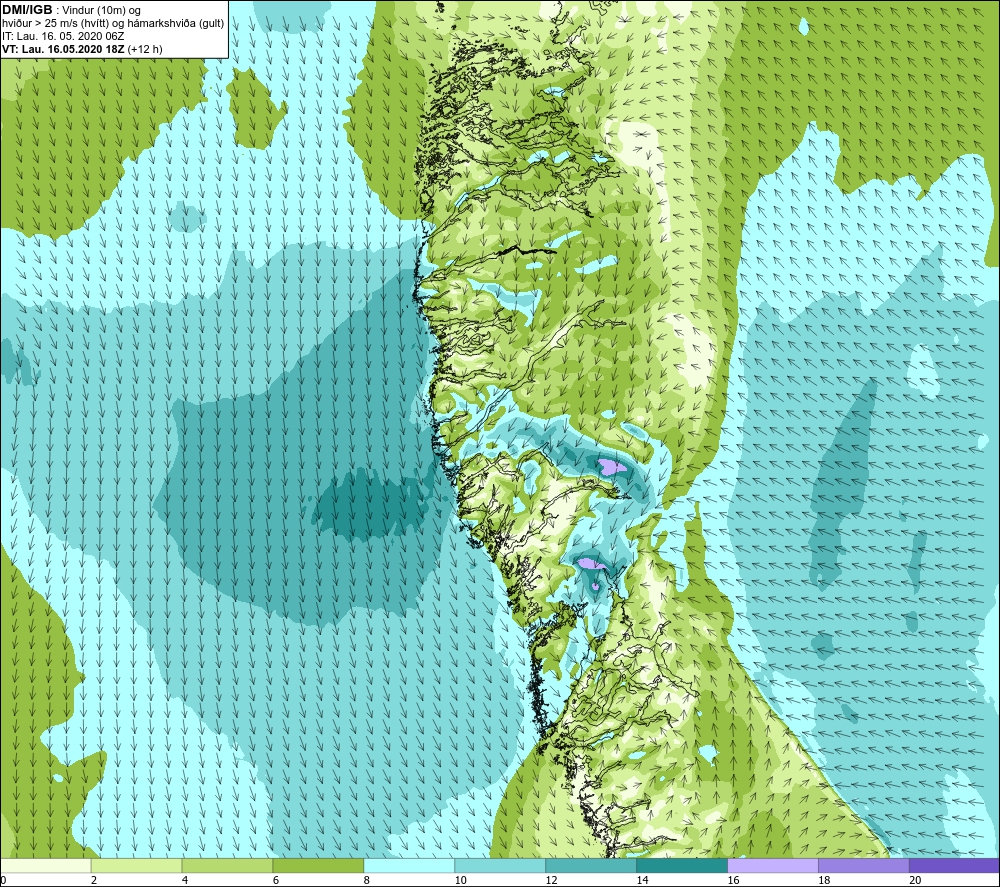Image resolution: width=1000 pixels, height=887 pixels.
Task: Click the 4-6 m/s green legend swatch
Action: pos(227,865)
